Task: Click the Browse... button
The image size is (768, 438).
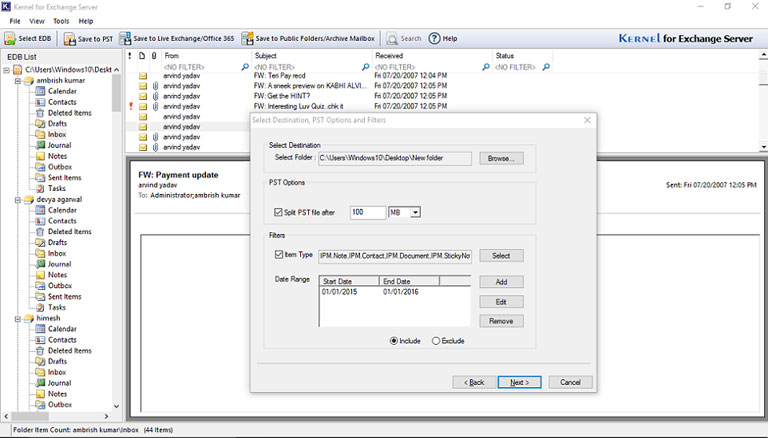Action: (x=501, y=158)
